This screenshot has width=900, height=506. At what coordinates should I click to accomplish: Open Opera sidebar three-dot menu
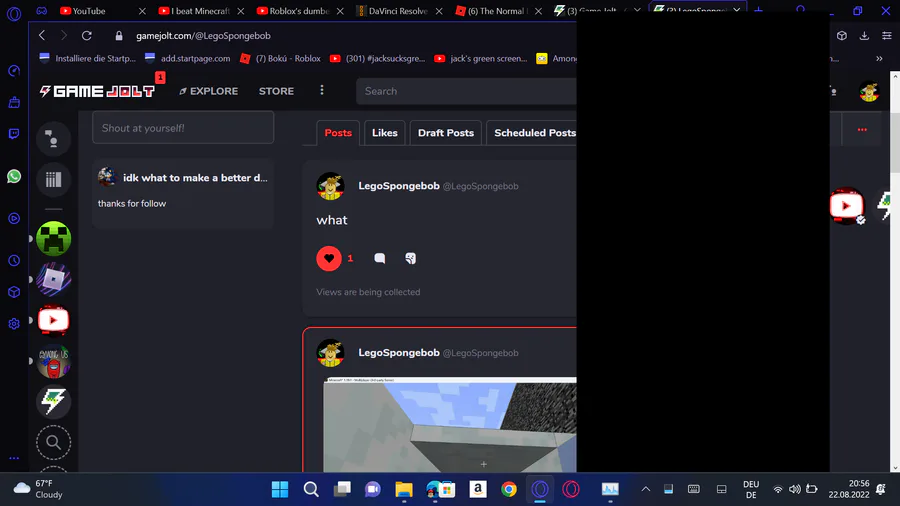click(14, 458)
